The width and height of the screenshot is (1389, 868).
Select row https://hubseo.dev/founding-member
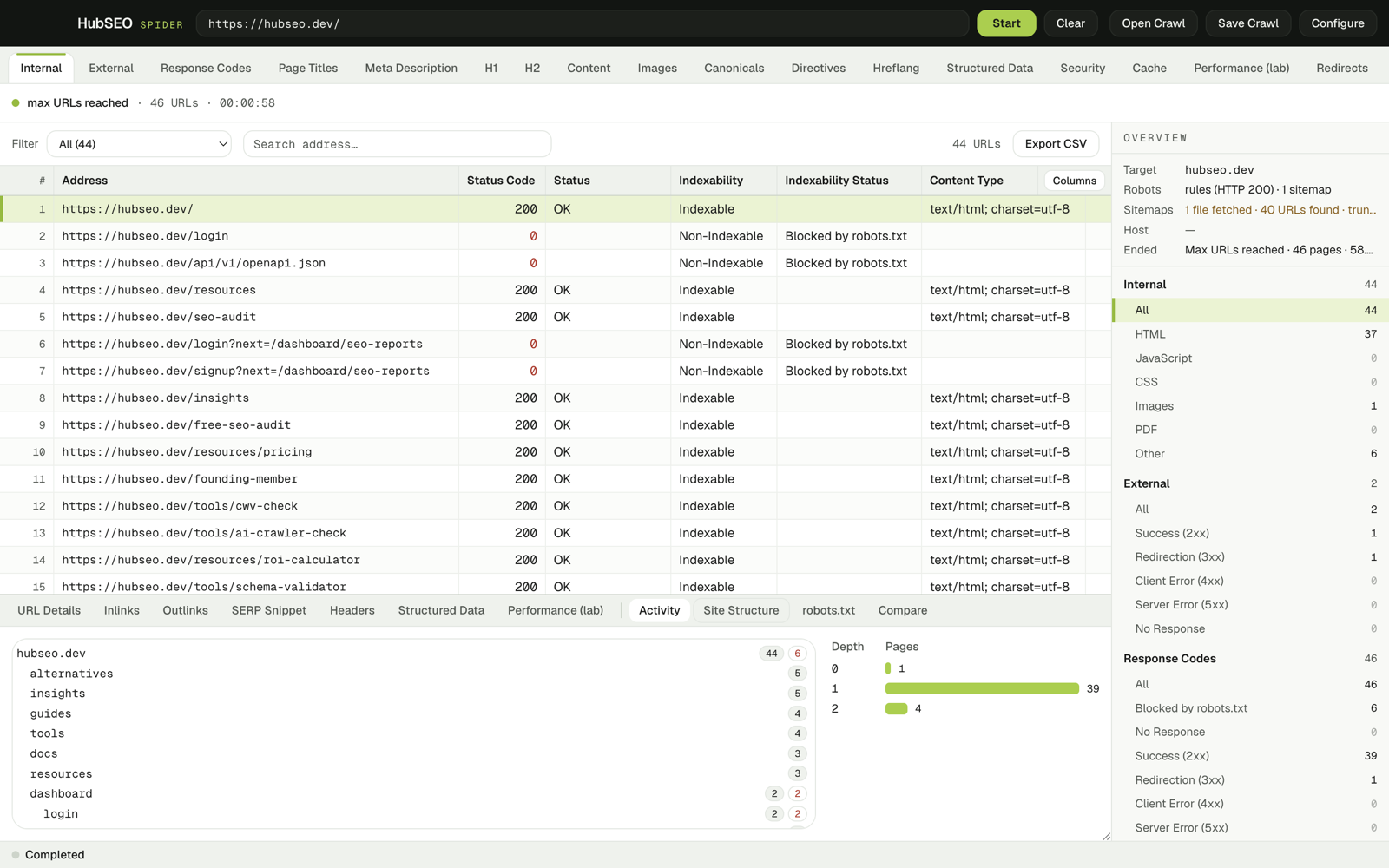pyautogui.click(x=556, y=479)
